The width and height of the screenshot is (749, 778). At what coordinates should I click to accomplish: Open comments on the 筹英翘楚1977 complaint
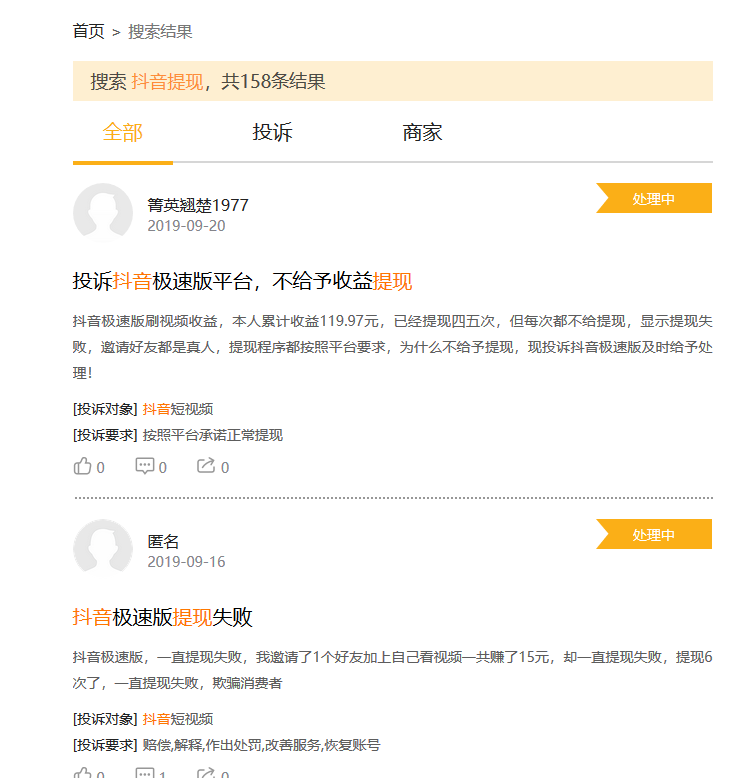[x=145, y=466]
